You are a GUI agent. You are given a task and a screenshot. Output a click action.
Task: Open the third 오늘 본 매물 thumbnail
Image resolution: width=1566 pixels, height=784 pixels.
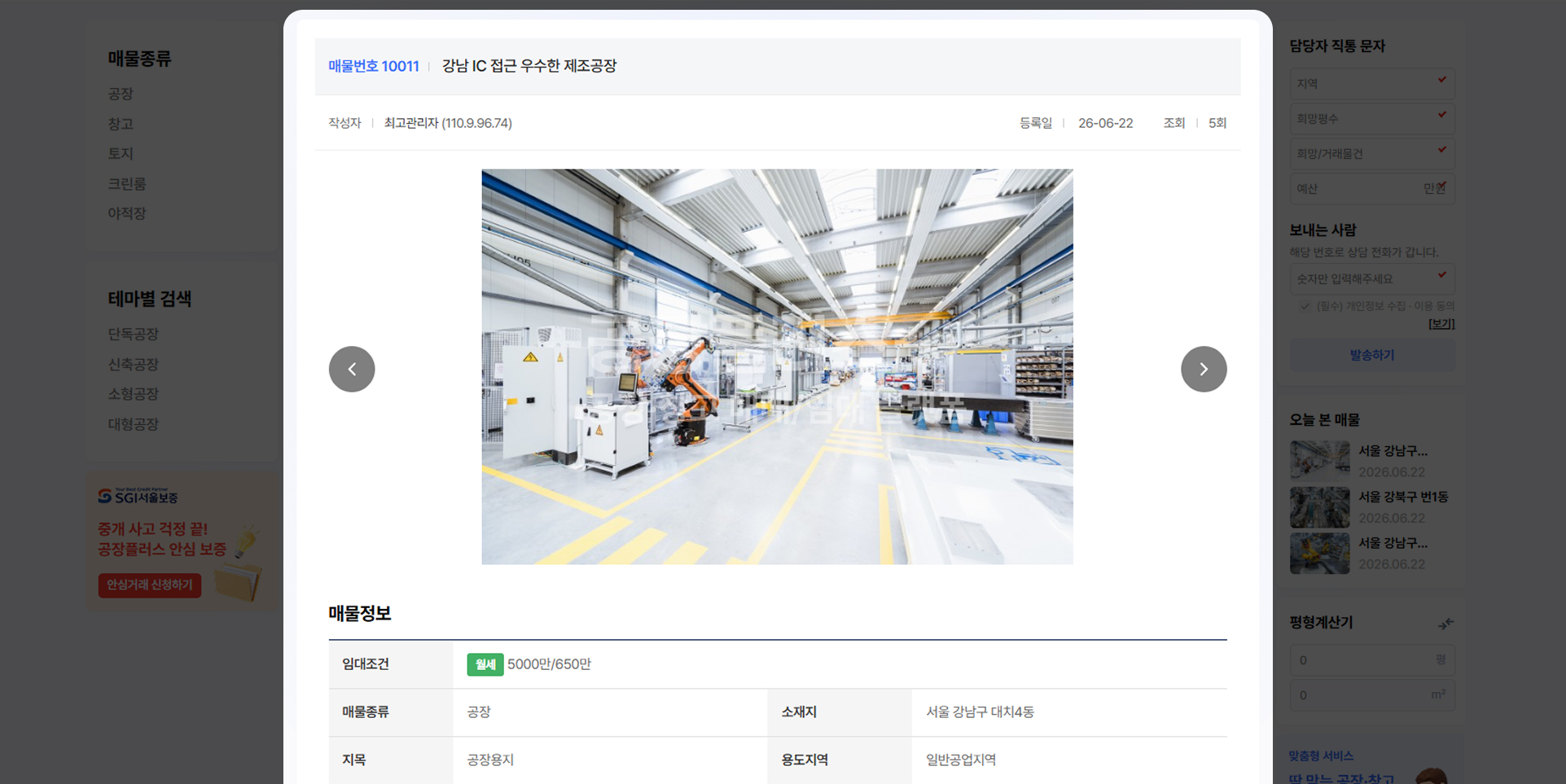pyautogui.click(x=1320, y=554)
